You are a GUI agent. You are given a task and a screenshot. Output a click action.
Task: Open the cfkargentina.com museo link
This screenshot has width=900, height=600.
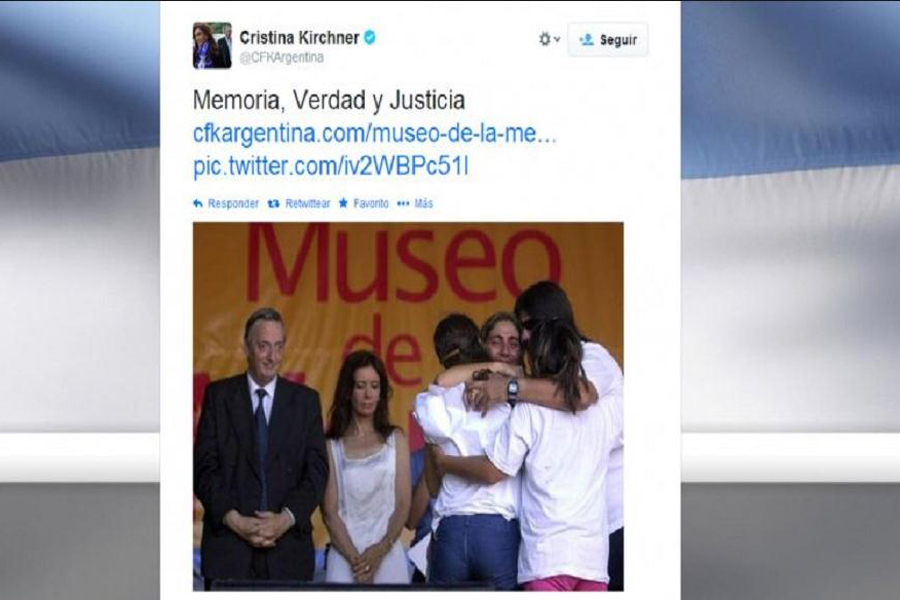[375, 134]
